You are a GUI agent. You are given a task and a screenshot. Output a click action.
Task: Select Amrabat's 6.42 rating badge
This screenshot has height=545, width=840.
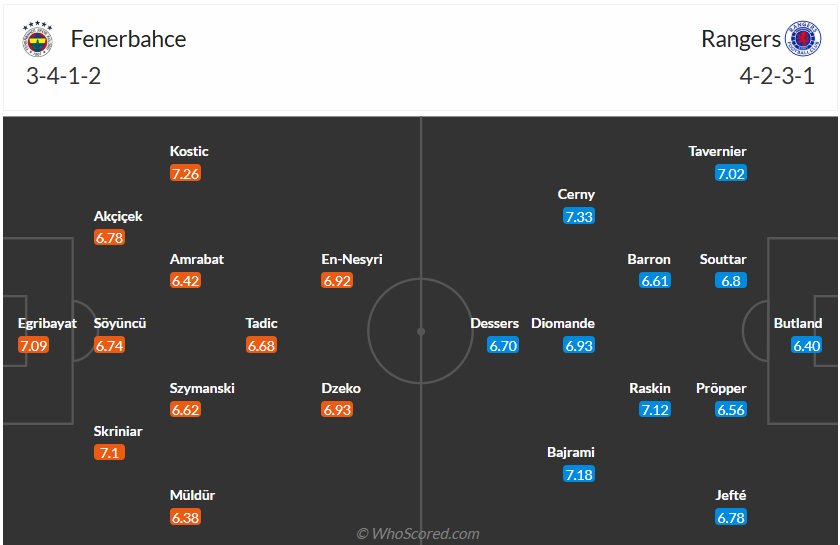(186, 281)
